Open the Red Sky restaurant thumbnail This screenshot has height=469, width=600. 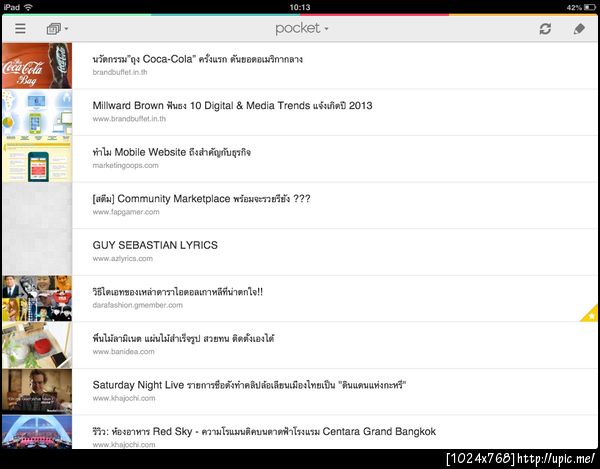pyautogui.click(x=37, y=432)
